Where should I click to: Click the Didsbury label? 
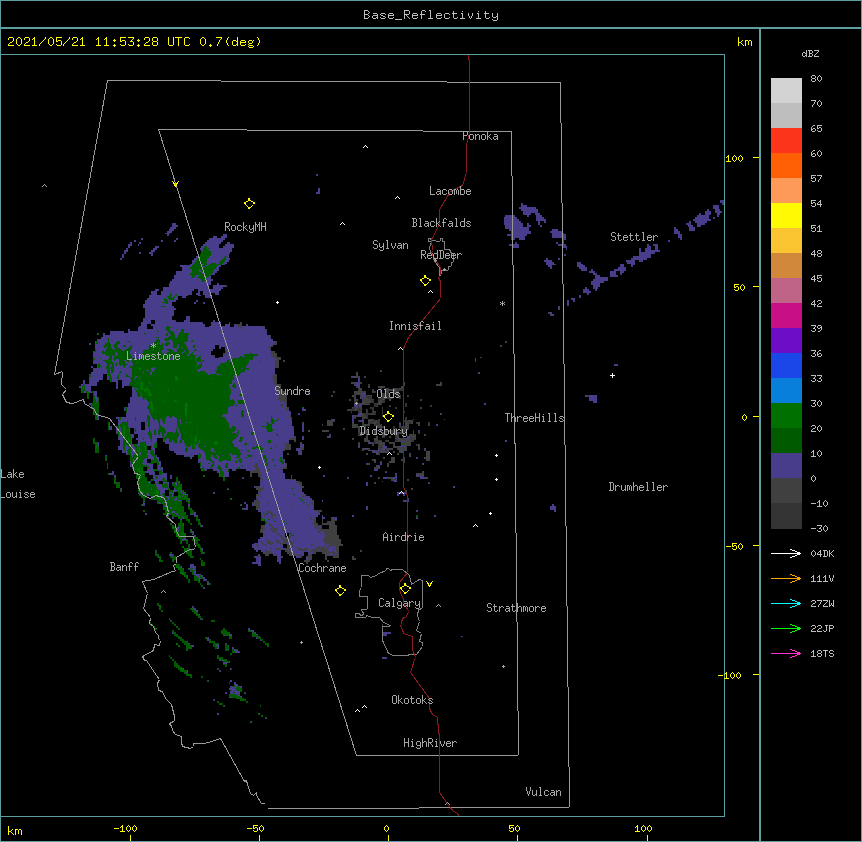(383, 431)
